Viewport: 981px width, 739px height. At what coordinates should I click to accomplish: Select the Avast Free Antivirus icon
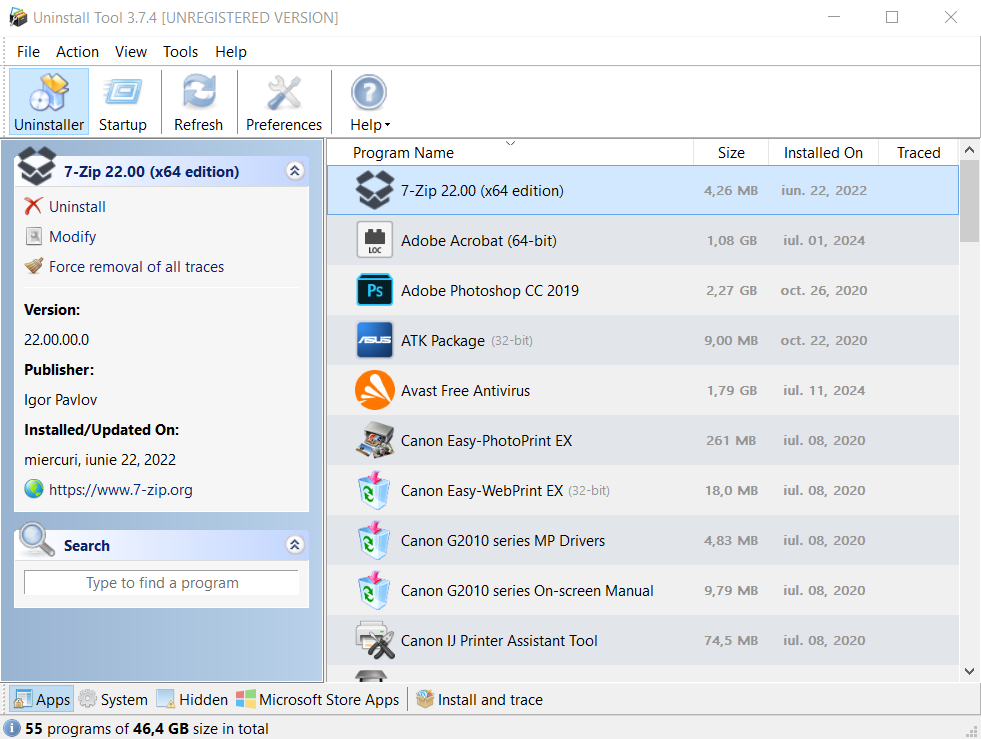pos(375,391)
